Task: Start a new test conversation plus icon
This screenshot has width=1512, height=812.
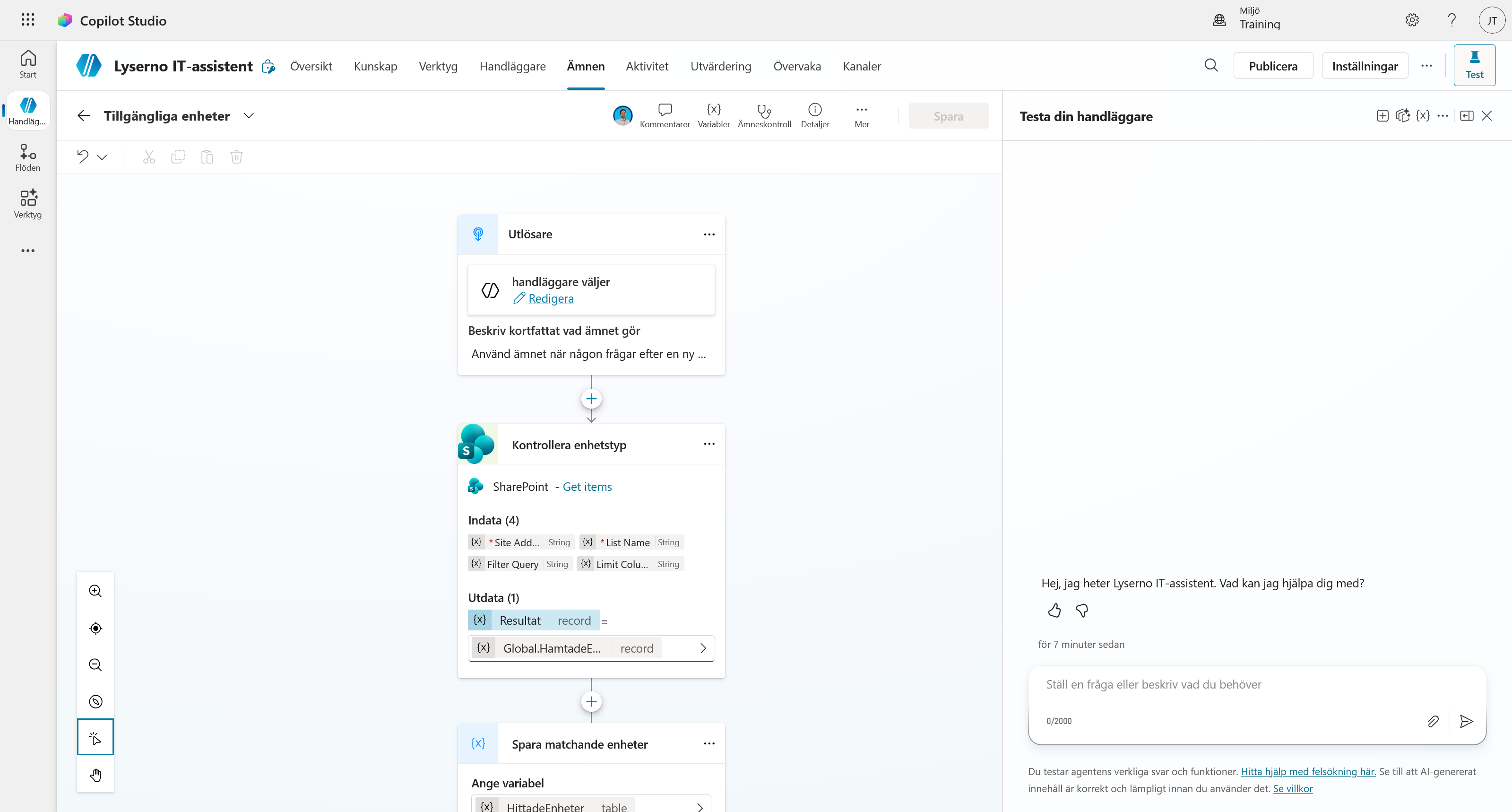Action: tap(1382, 116)
